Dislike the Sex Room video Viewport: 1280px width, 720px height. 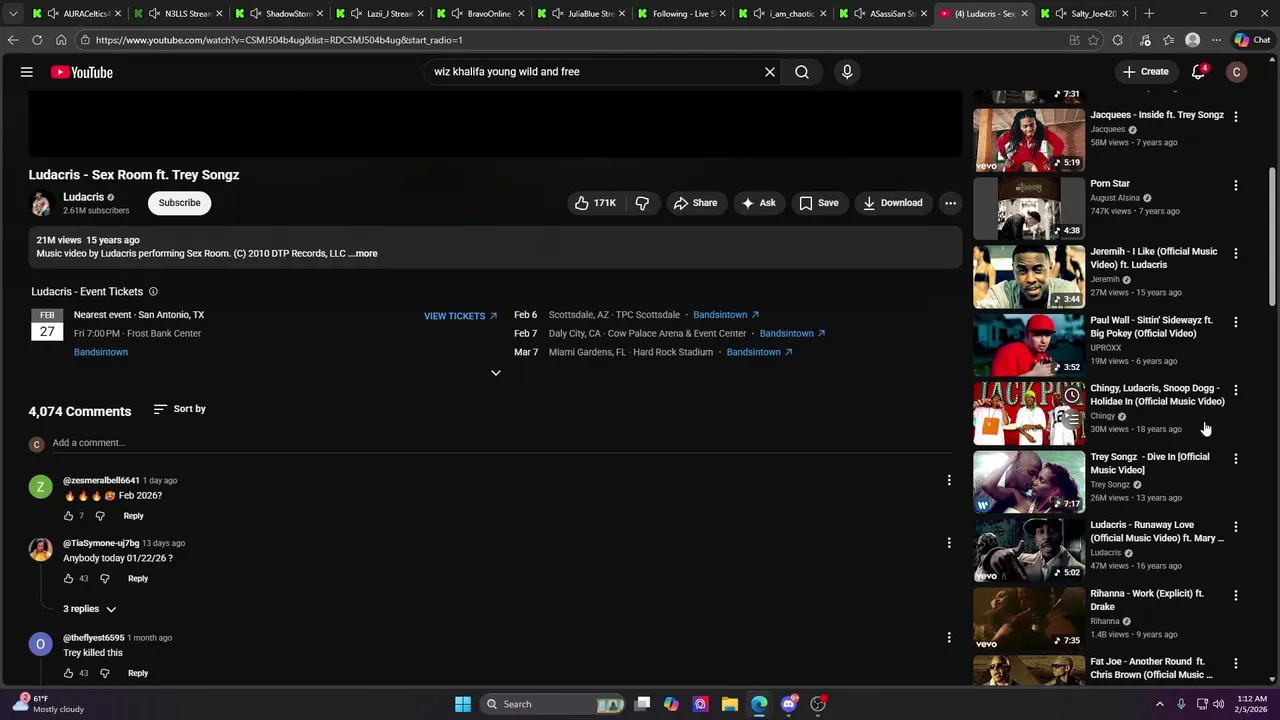642,203
